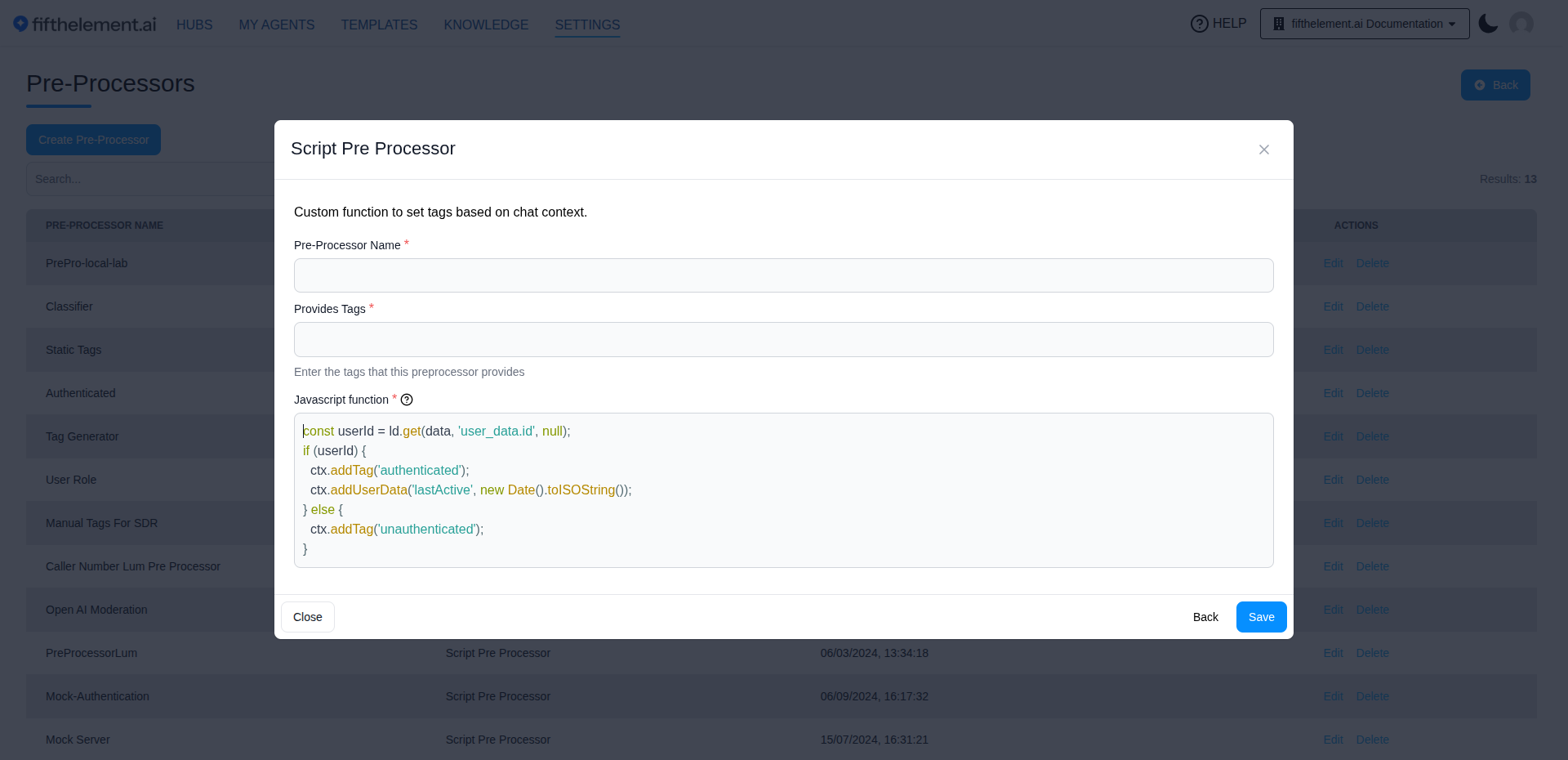This screenshot has height=760, width=1568.
Task: Save the script pre processor
Action: pos(1262,617)
